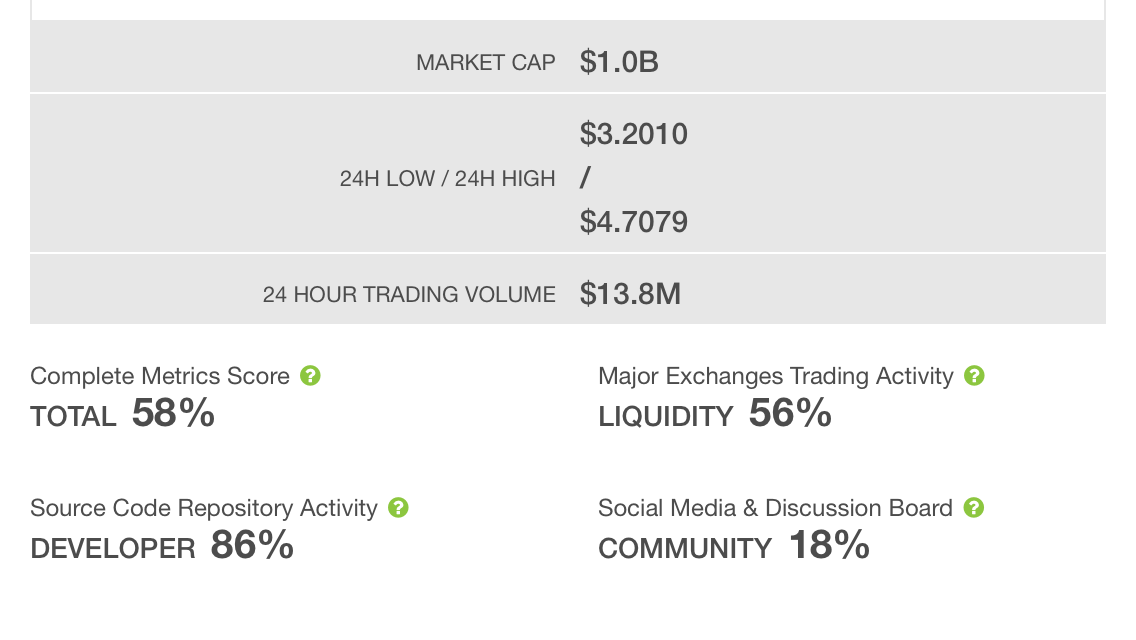Click the COMMUNITY 18% score
This screenshot has width=1136, height=640.
(x=734, y=546)
